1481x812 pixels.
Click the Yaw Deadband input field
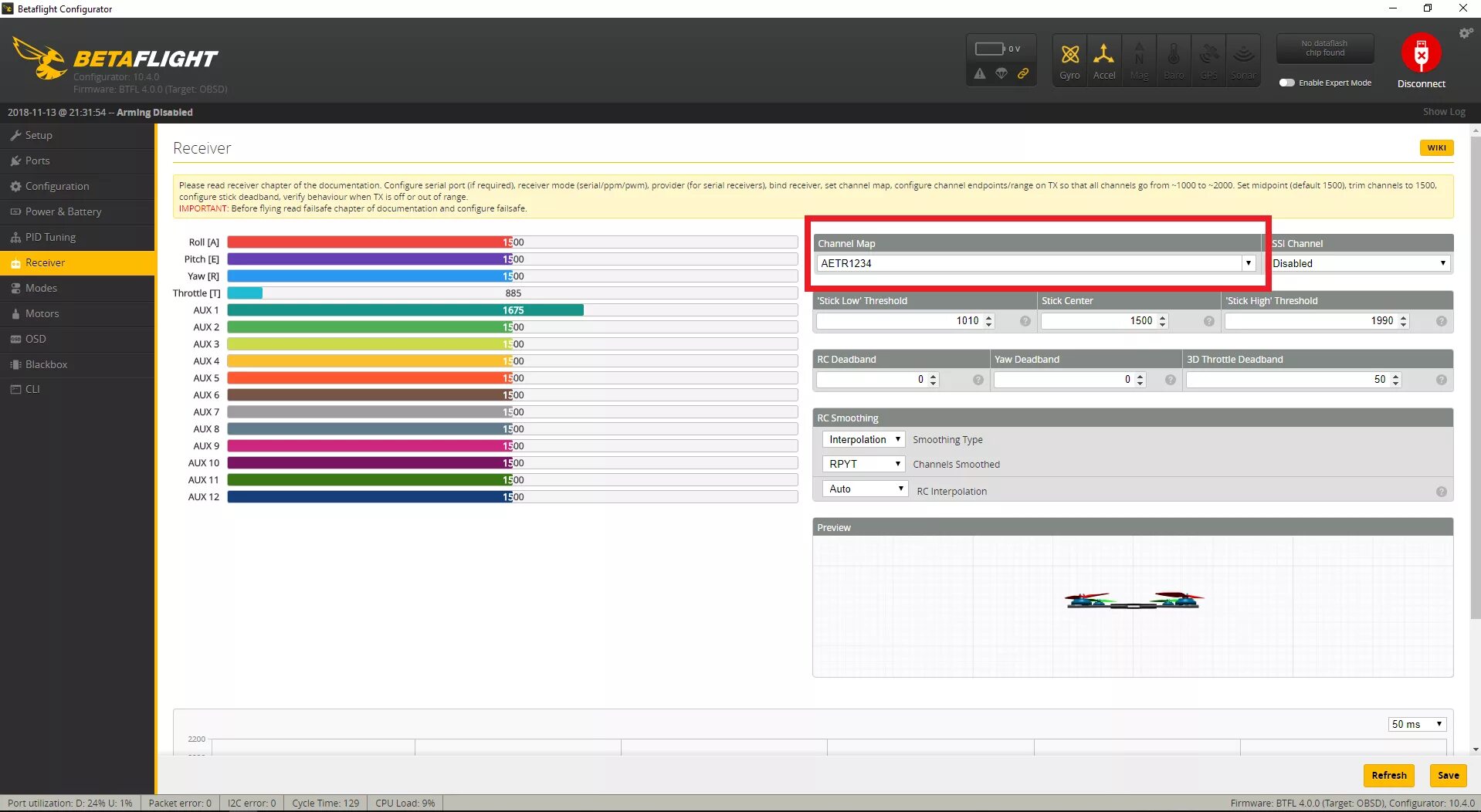pos(1069,380)
